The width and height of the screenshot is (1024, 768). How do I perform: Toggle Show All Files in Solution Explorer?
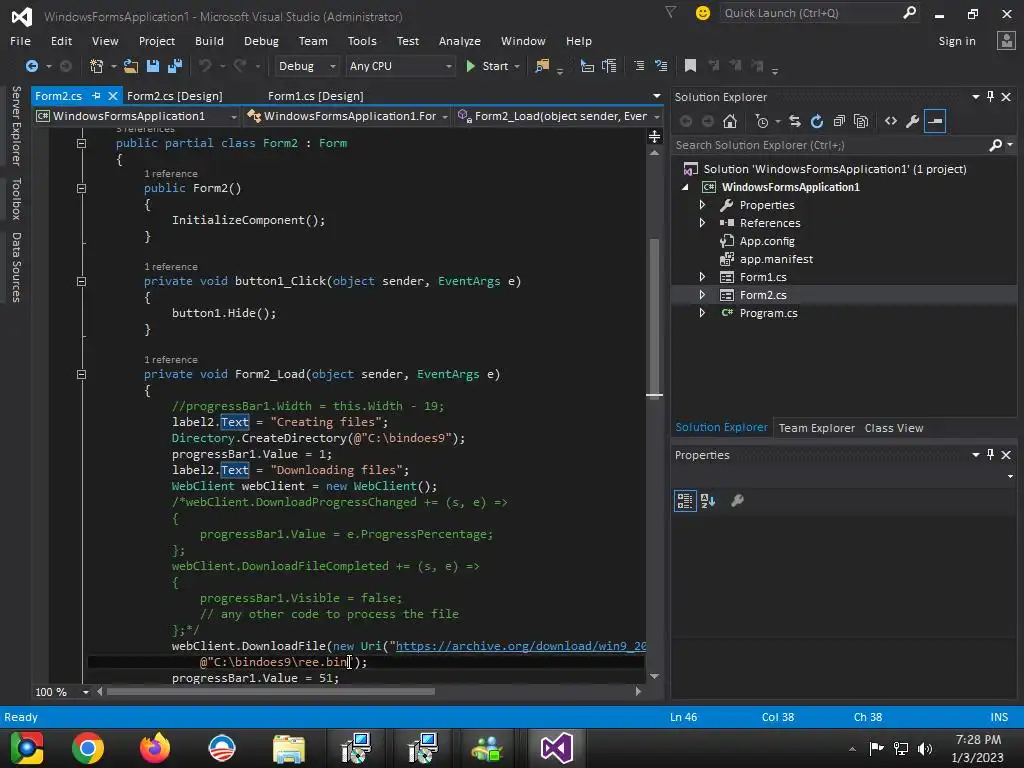861,121
